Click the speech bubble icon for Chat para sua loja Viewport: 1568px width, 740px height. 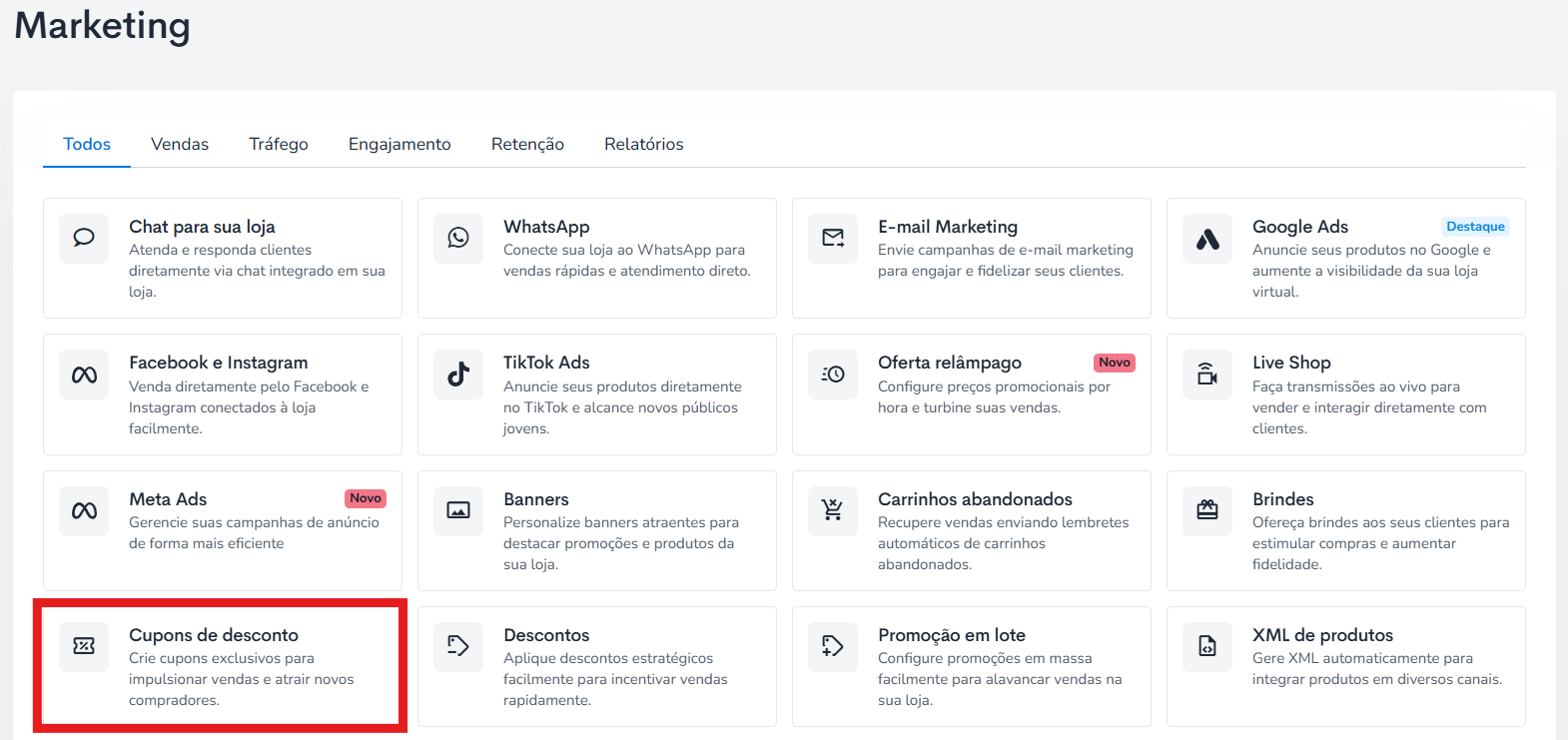84,238
